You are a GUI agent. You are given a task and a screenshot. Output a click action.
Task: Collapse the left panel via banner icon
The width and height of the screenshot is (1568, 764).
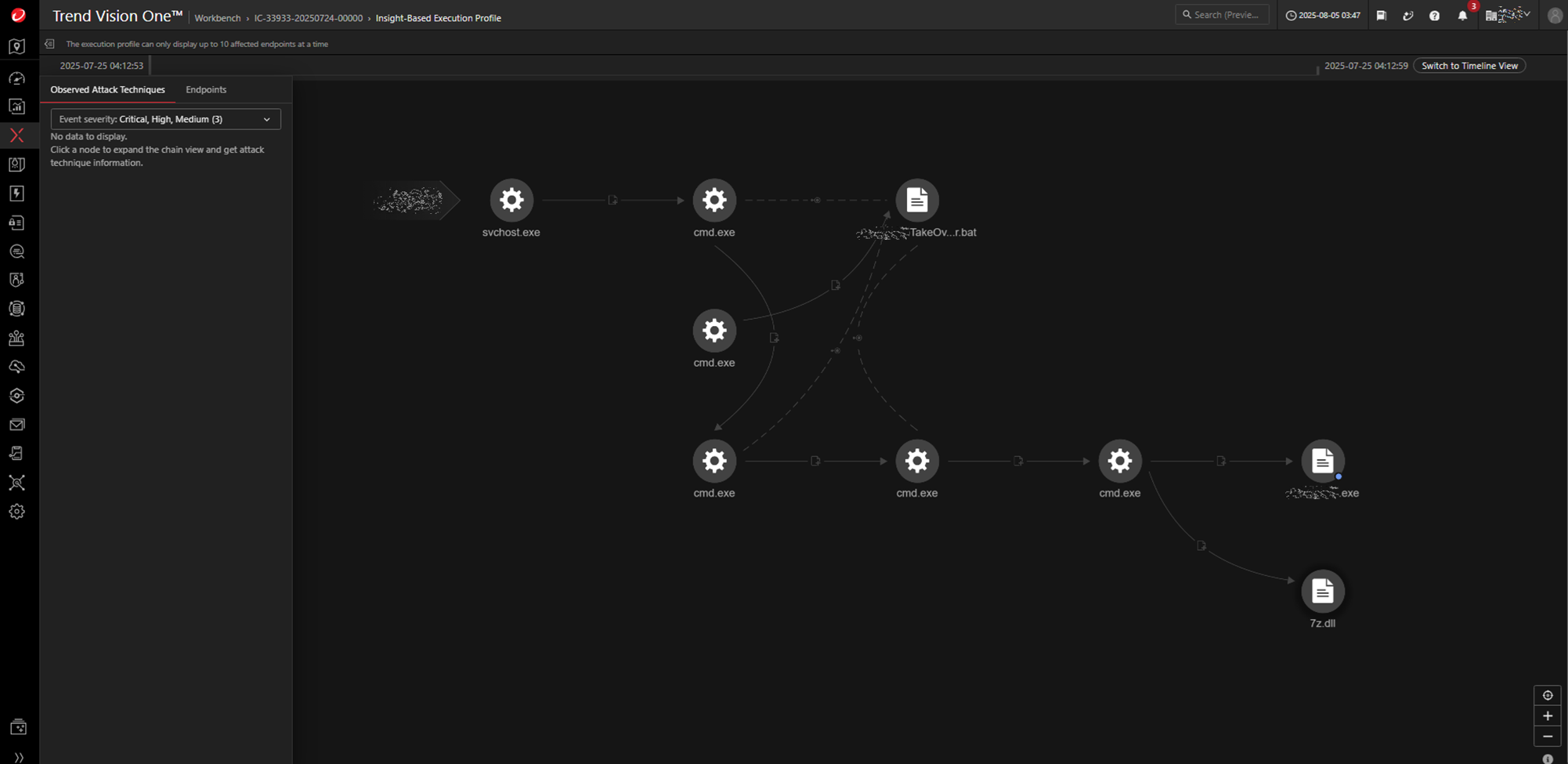[49, 44]
